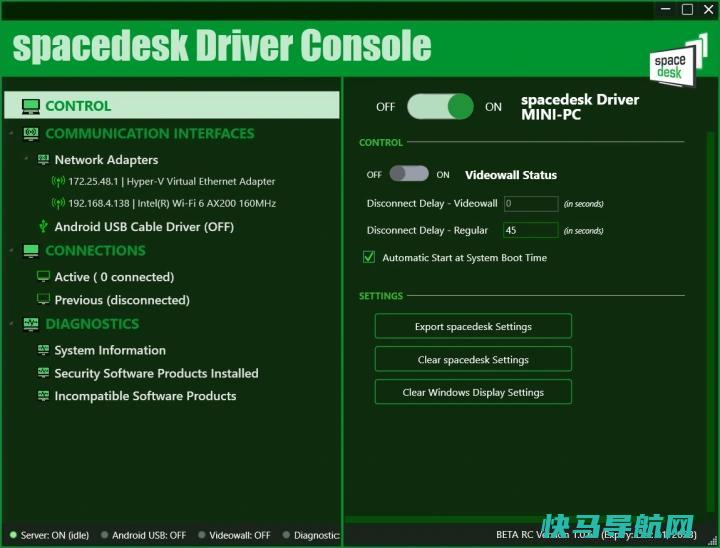Viewport: 720px width, 548px height.
Task: Click the Server: ON (idle) status text
Action: (x=55, y=535)
